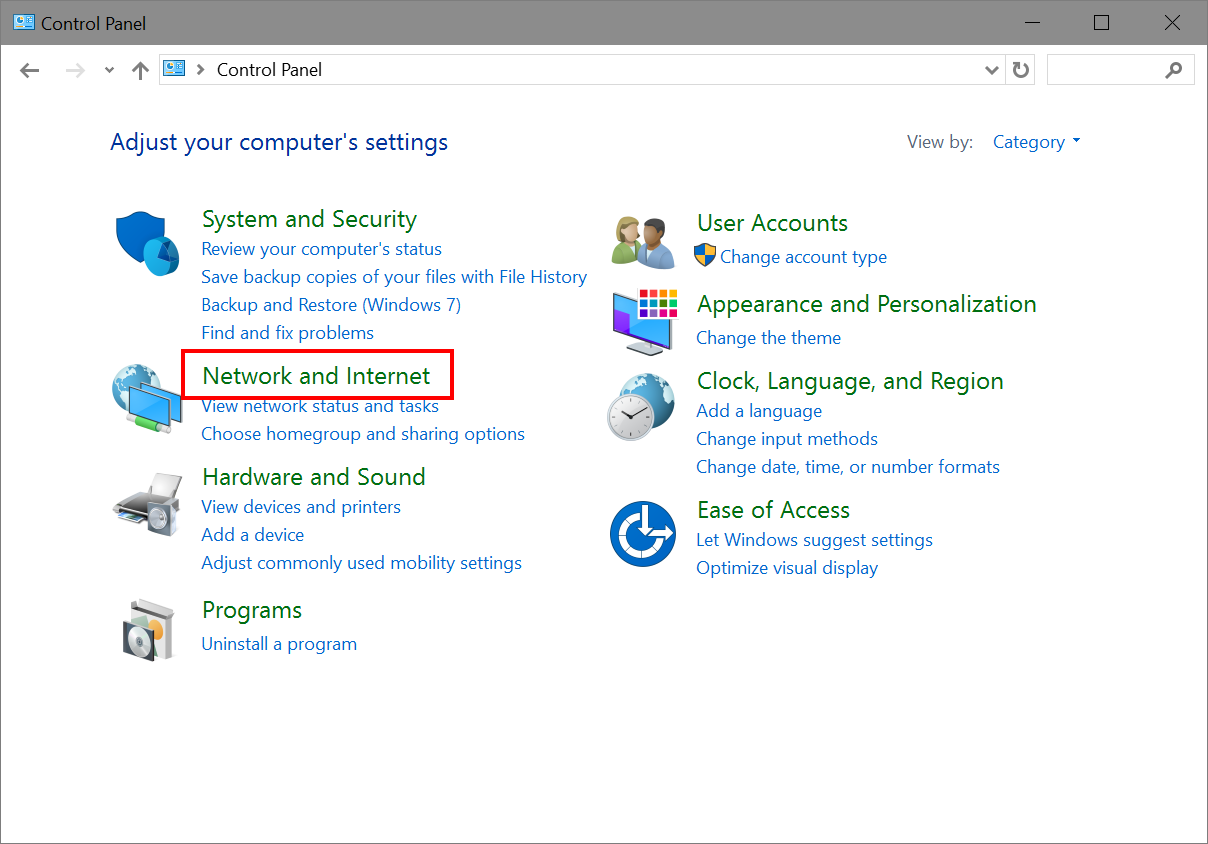The image size is (1208, 844).
Task: Navigate back with the back arrow
Action: click(x=30, y=70)
